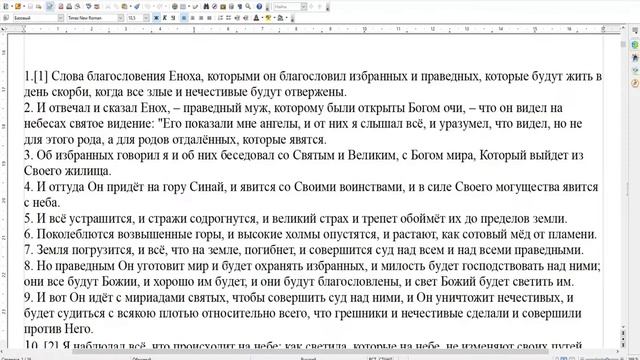640x360 pixels.
Task: Insert a table via the table icon
Action: [x=183, y=7]
